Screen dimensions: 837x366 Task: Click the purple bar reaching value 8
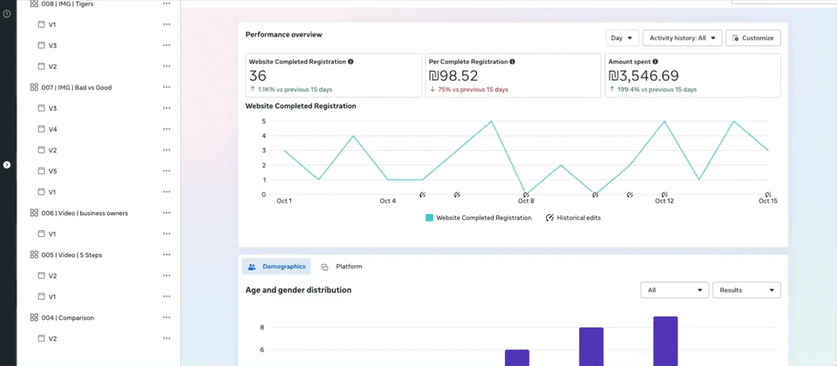591,347
